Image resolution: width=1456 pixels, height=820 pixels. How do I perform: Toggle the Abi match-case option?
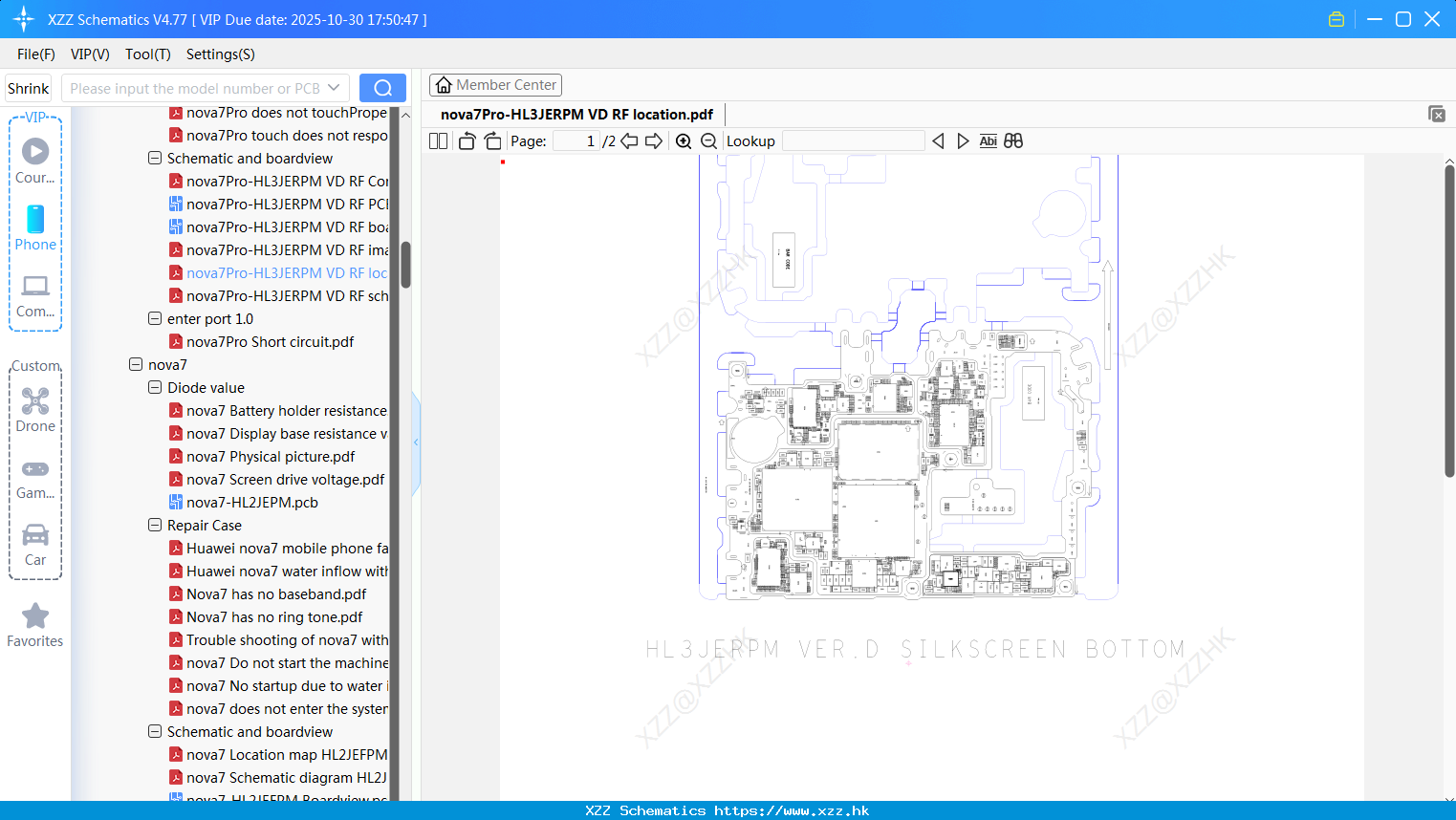pos(989,141)
